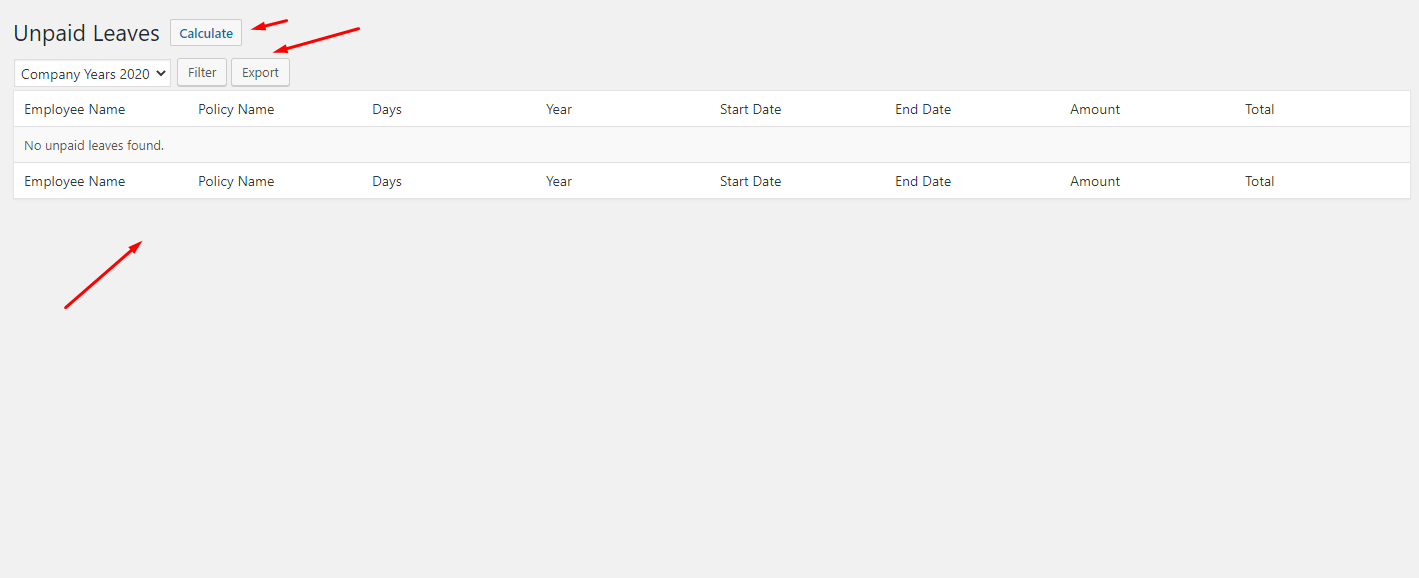
Task: Click the bottom Employee Name footer header
Action: pos(74,181)
